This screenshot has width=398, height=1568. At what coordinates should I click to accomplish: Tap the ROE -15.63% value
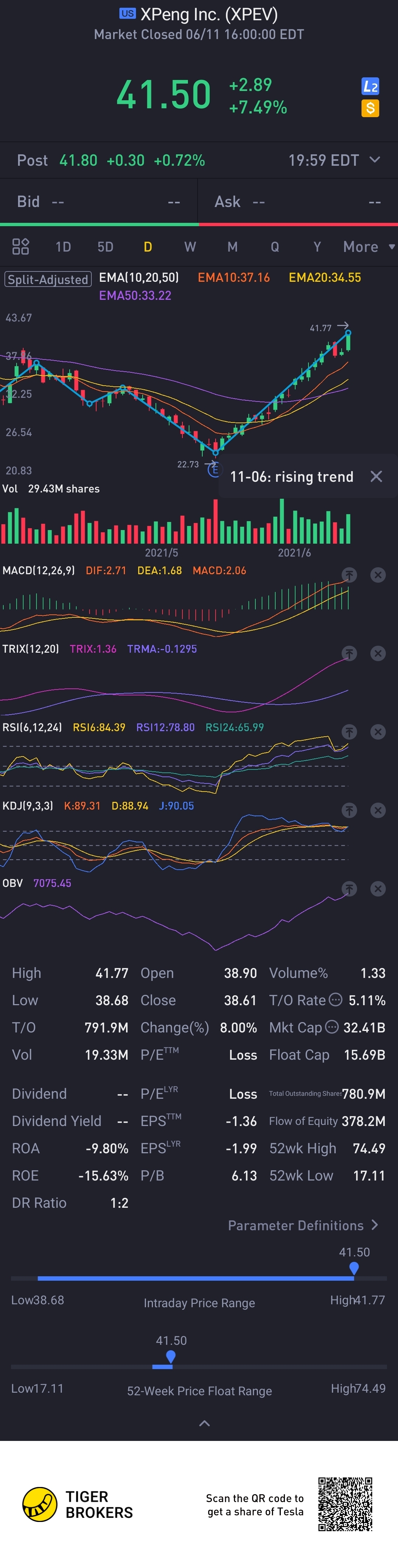(104, 1175)
